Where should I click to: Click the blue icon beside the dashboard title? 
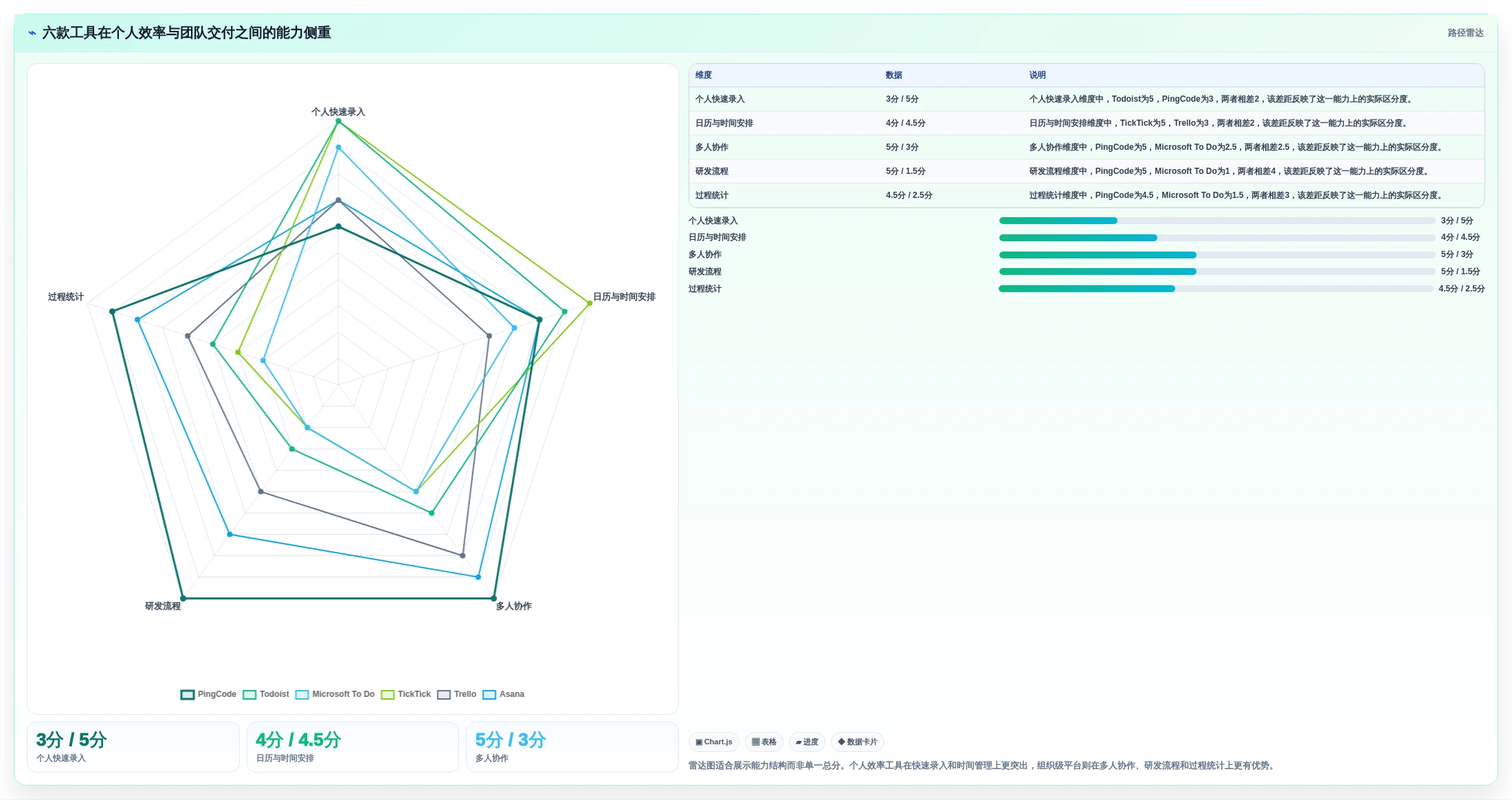click(x=32, y=33)
